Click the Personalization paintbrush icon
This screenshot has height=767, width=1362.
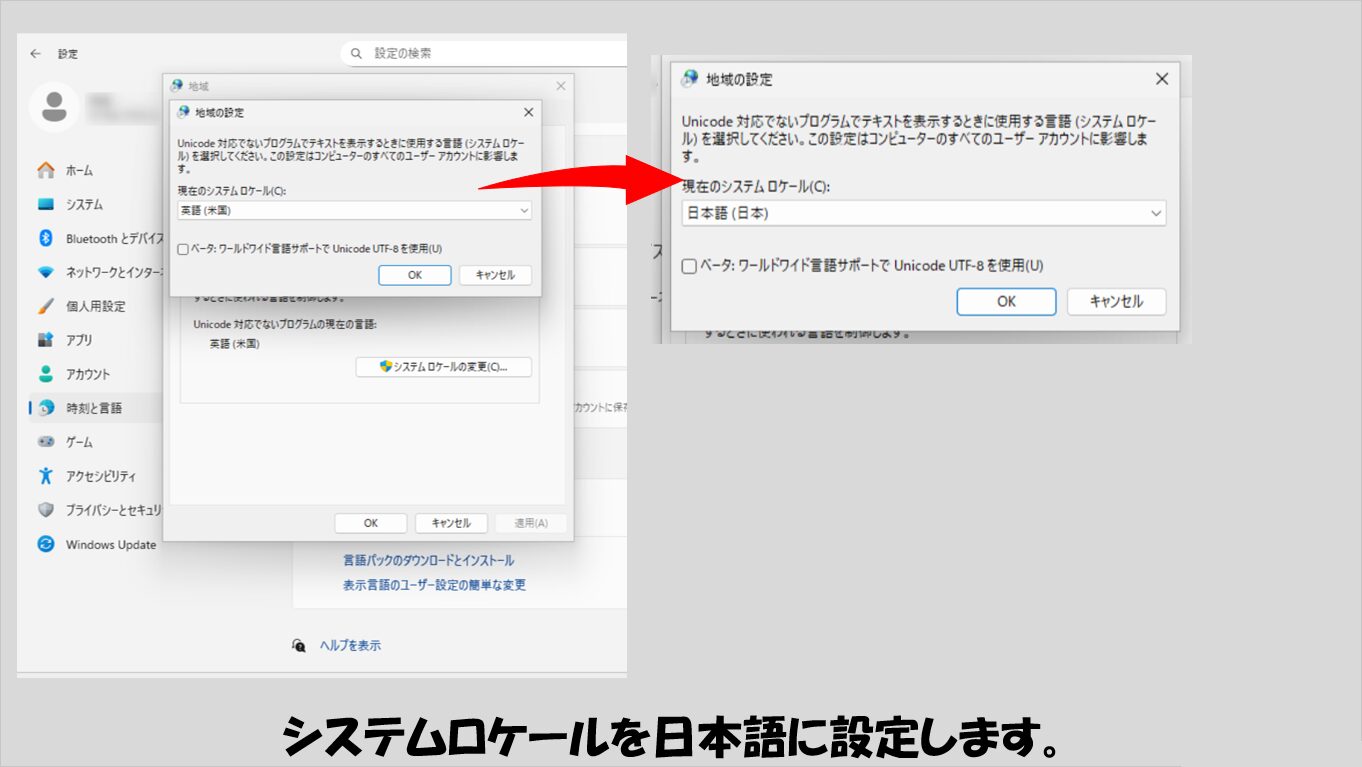pyautogui.click(x=46, y=306)
